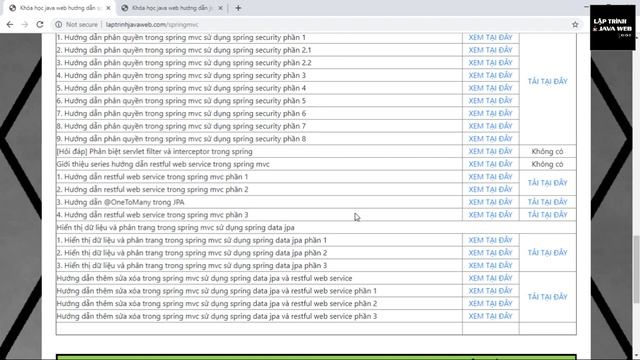Click TẢI TẠI ĐÂY for restful web service phần 3
640x360 pixels.
(x=547, y=214)
